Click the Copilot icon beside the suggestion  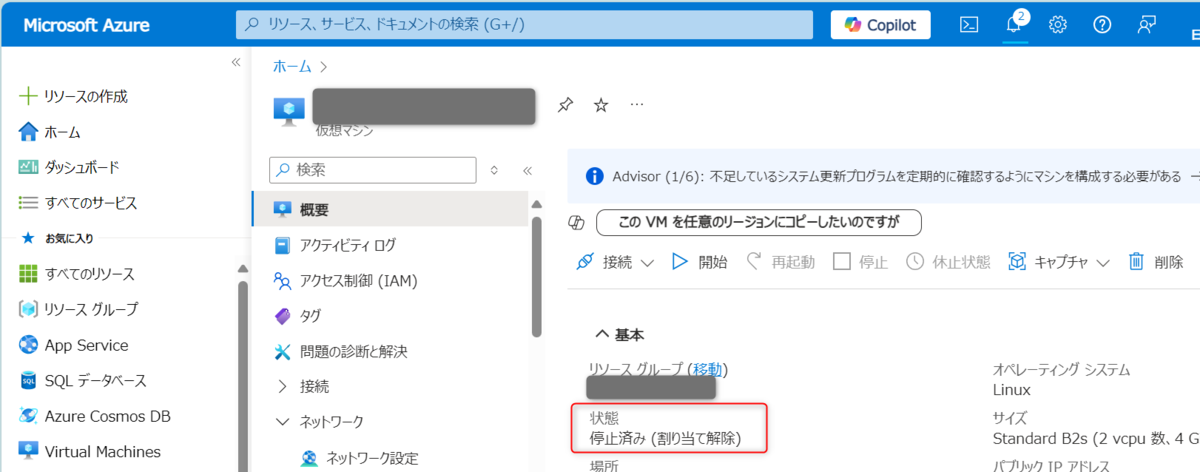click(576, 222)
